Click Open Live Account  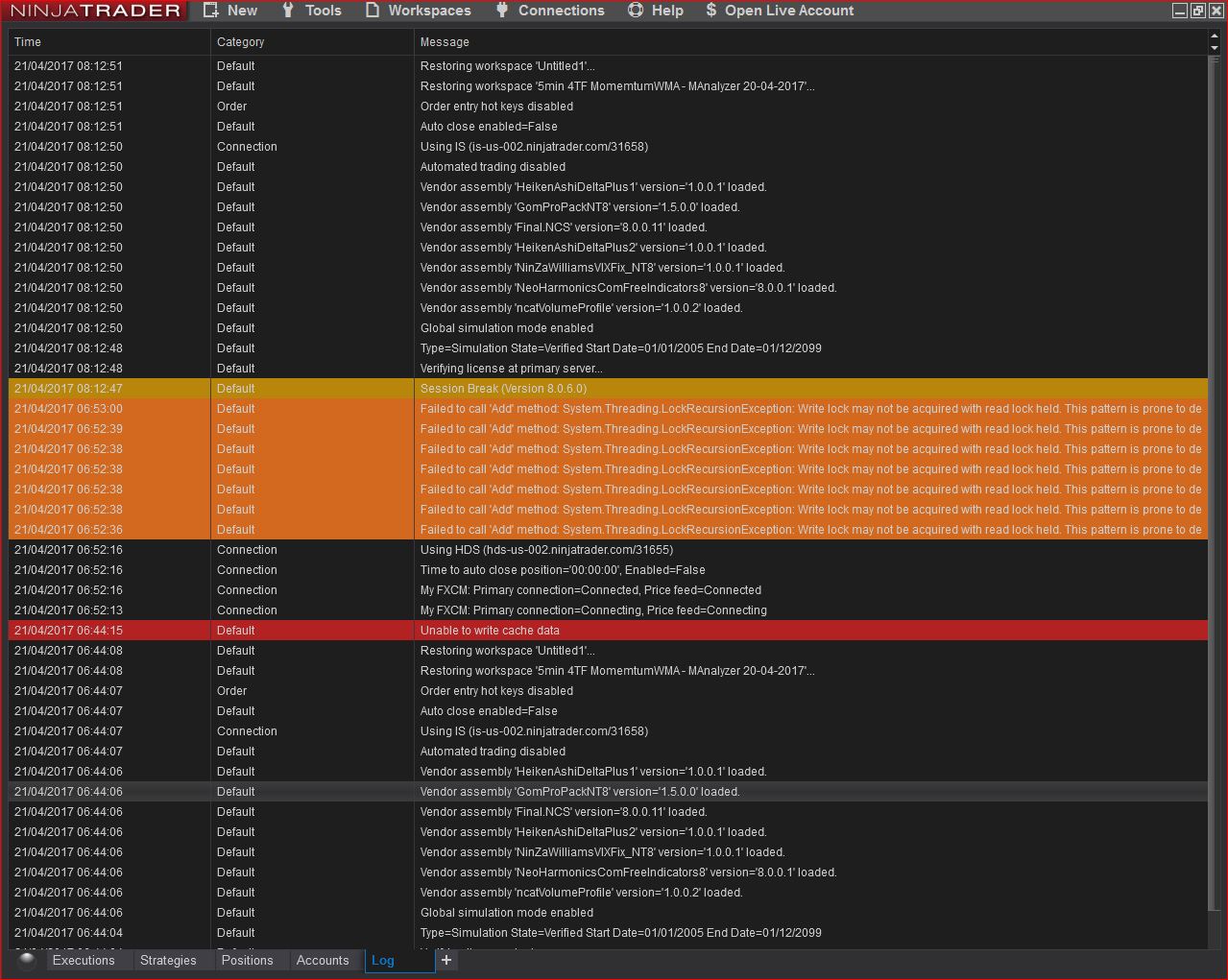pos(779,11)
